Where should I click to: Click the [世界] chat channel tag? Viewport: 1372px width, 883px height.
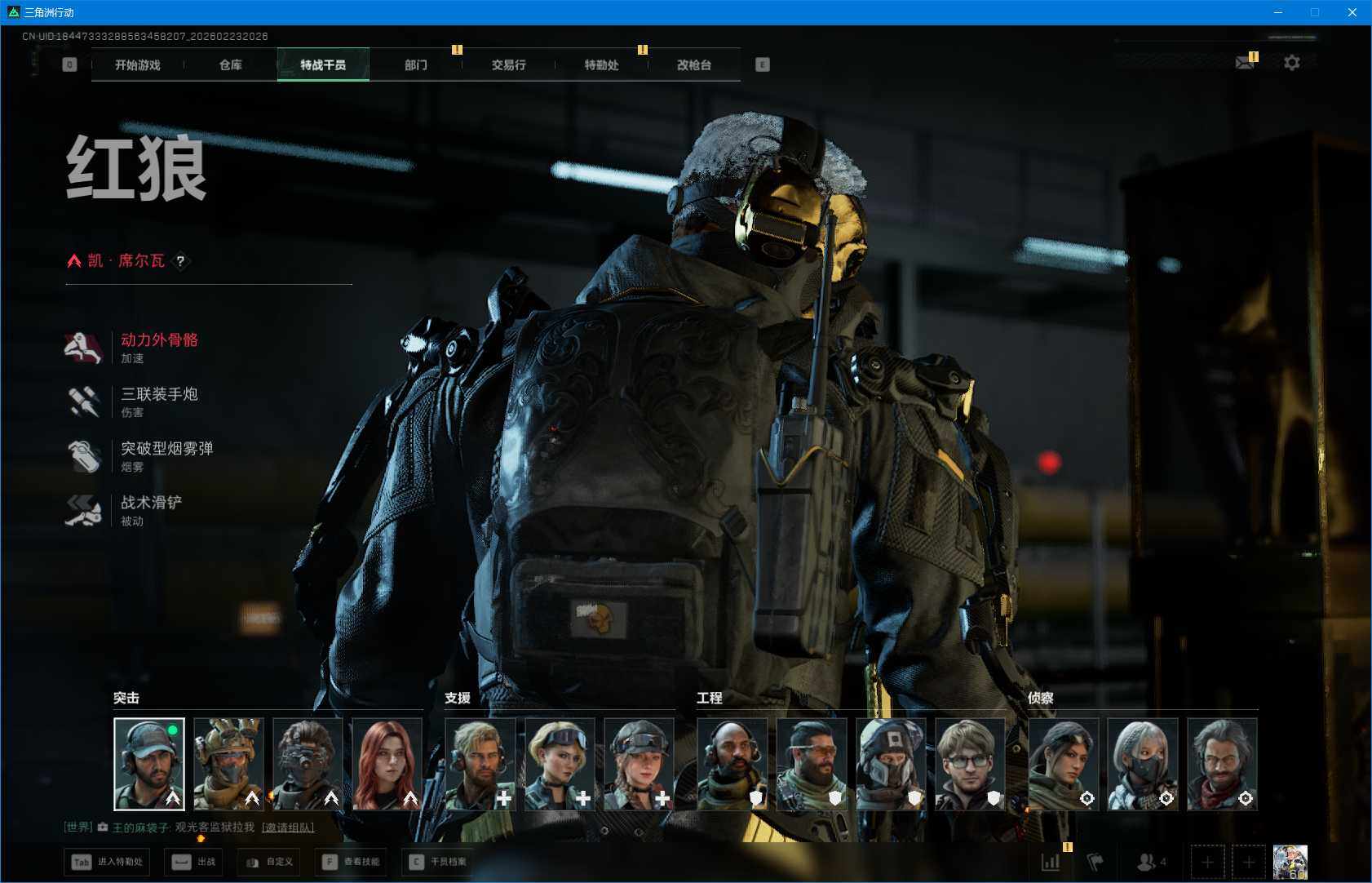pyautogui.click(x=78, y=828)
